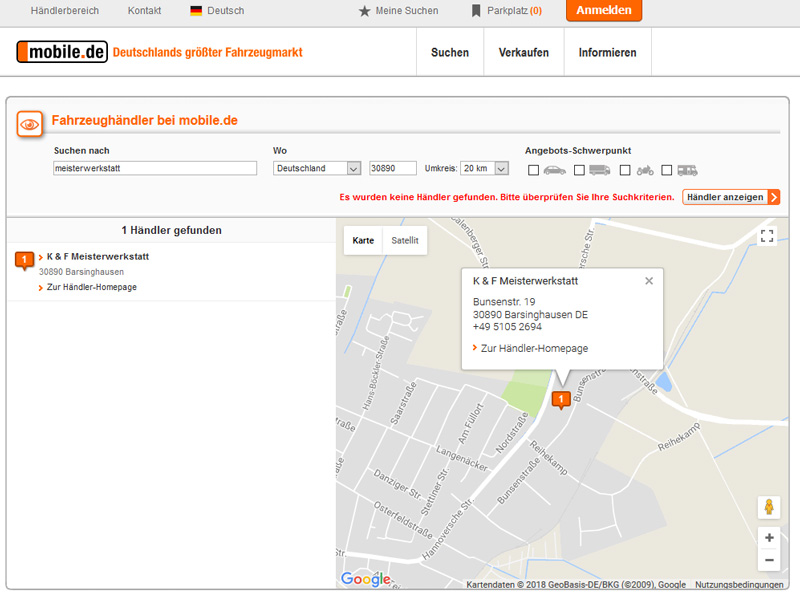Enable the motorcycle offer focus checkbox
800x601 pixels.
tap(625, 170)
